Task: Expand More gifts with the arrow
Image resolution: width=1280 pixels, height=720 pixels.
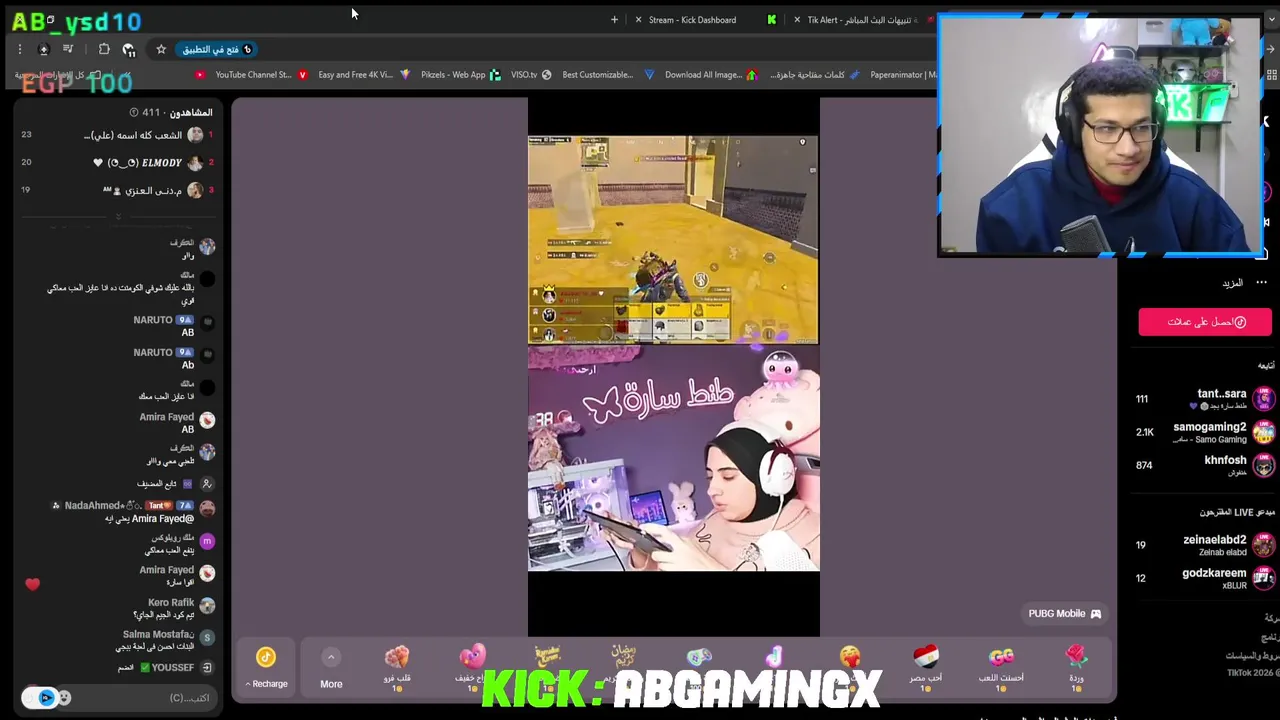Action: [331, 657]
